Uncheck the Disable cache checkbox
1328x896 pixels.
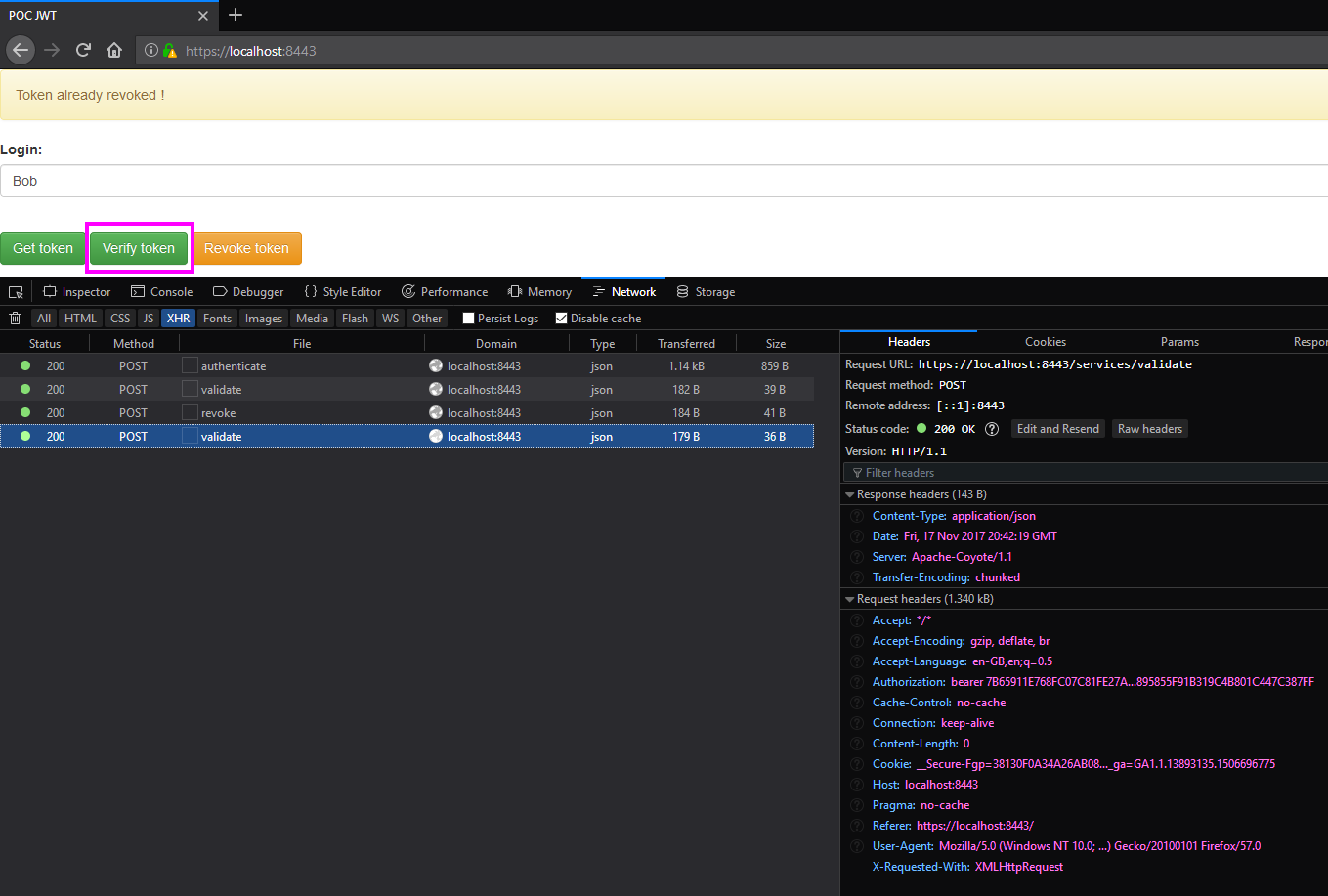coord(561,319)
